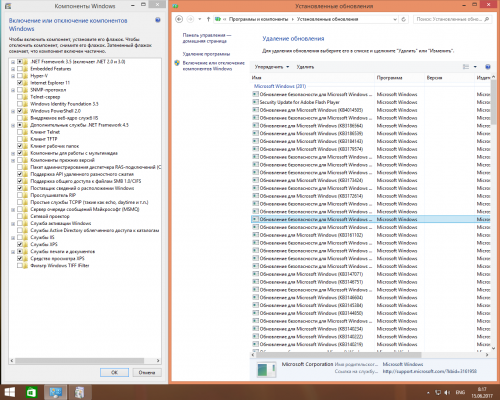Click the Отмена button
Screen dimensions: 500x400
[x=147, y=372]
